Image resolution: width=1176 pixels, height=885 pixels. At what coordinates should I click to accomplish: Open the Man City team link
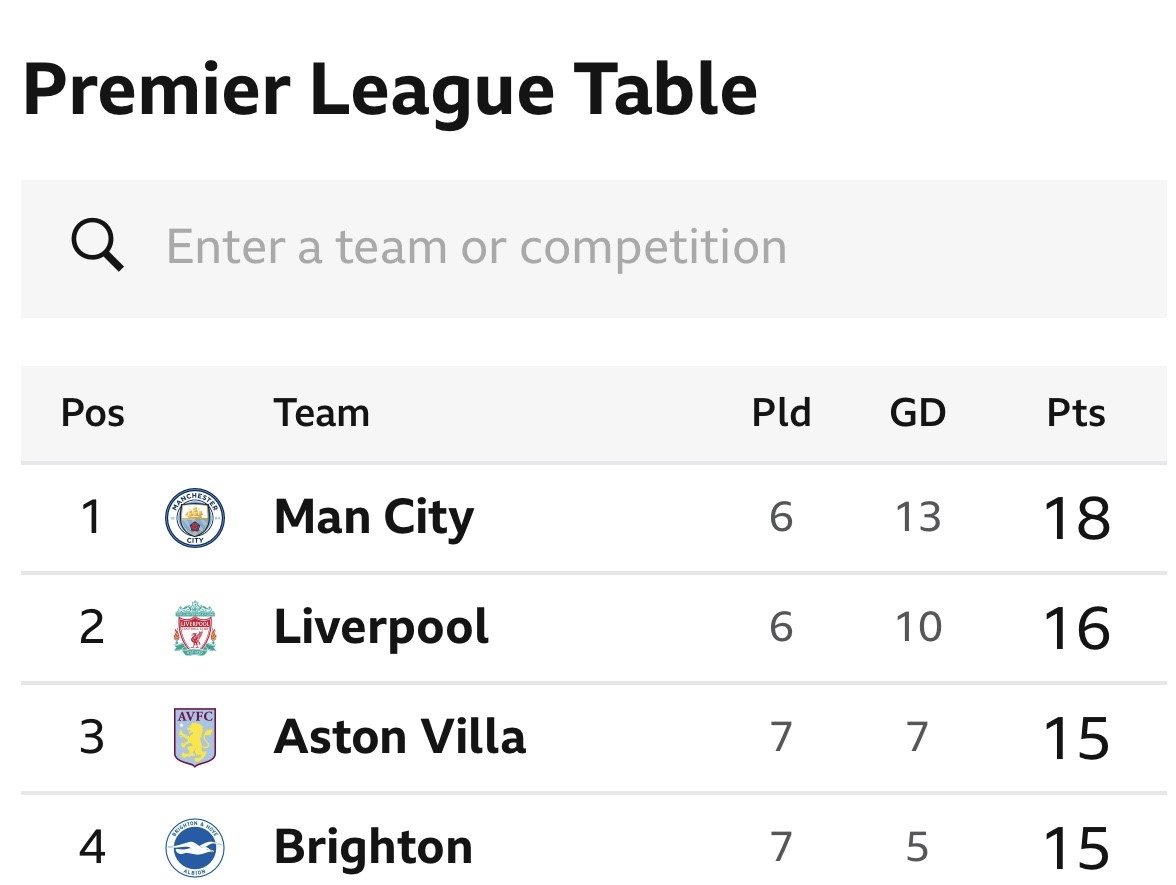coord(374,518)
